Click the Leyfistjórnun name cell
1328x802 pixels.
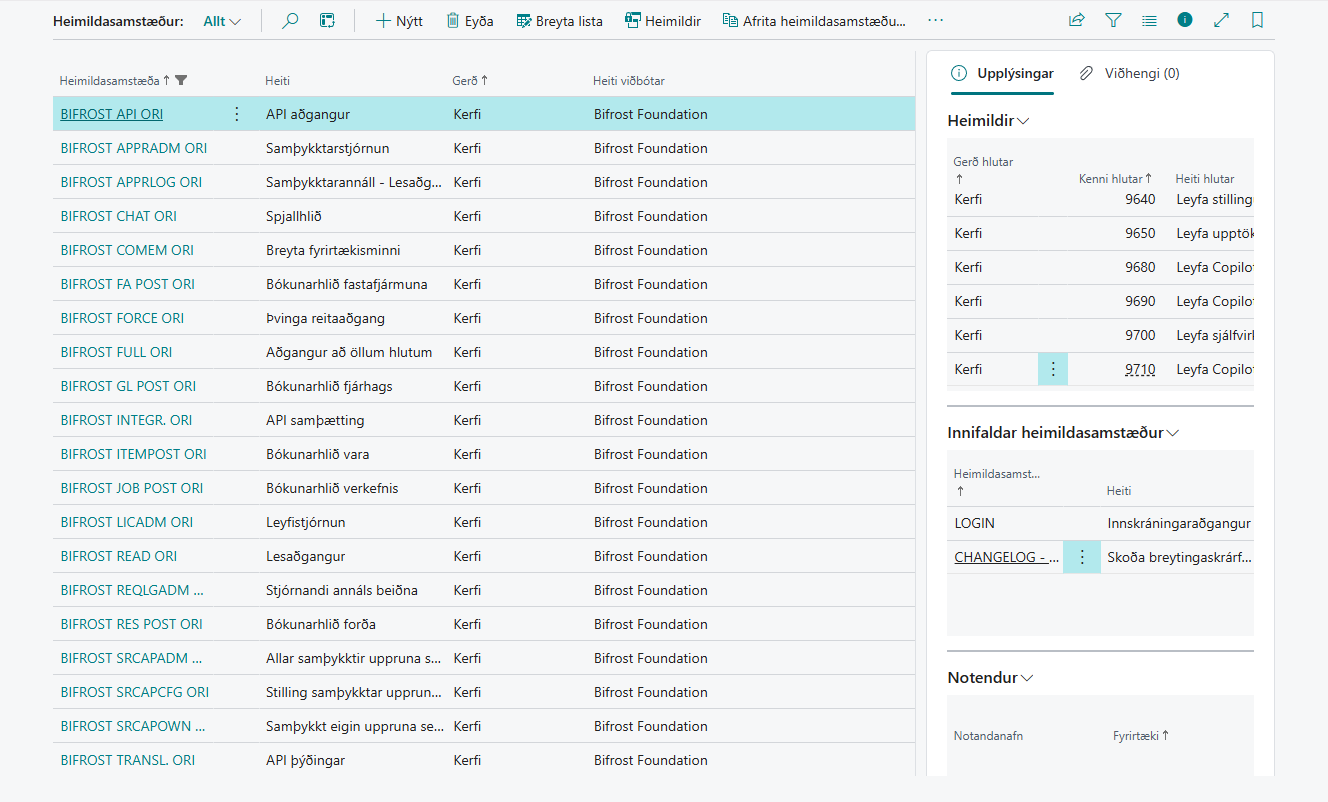click(x=305, y=522)
